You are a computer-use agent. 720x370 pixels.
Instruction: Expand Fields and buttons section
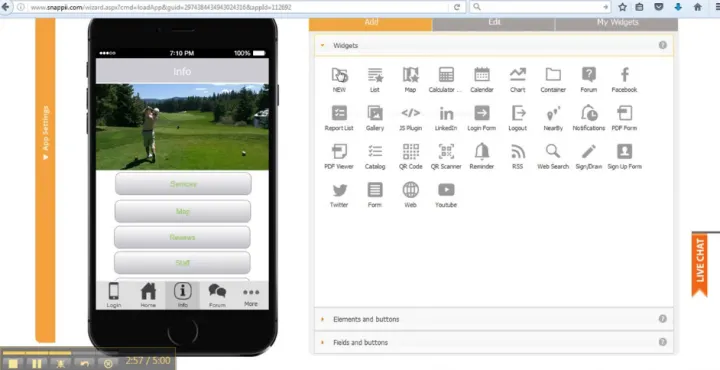494,342
